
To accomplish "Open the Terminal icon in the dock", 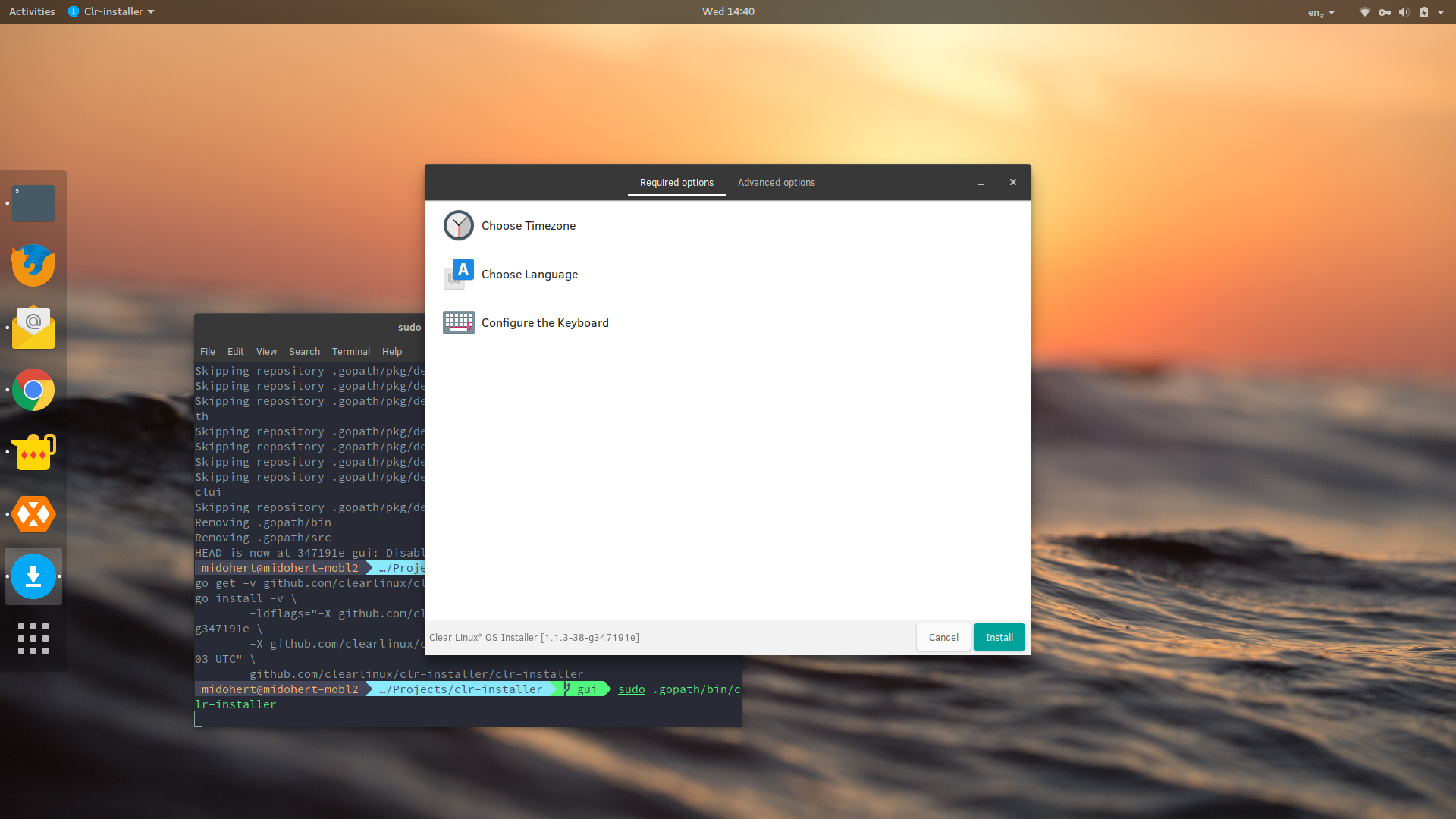I will (33, 203).
